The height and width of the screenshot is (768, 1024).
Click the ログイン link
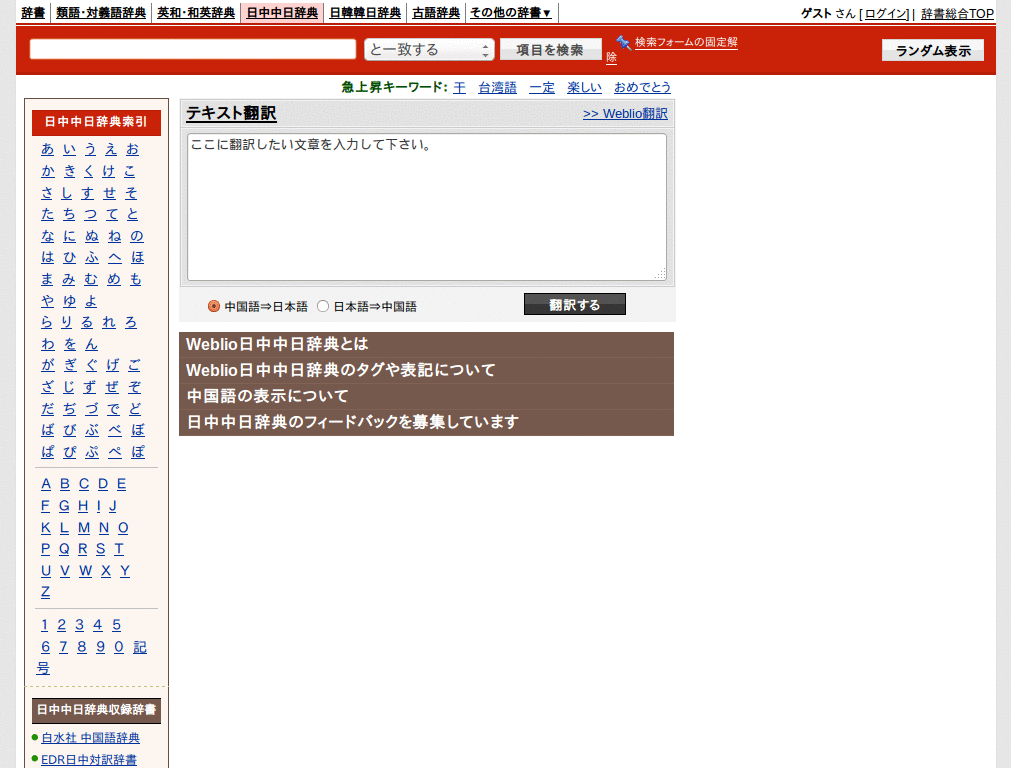[887, 14]
